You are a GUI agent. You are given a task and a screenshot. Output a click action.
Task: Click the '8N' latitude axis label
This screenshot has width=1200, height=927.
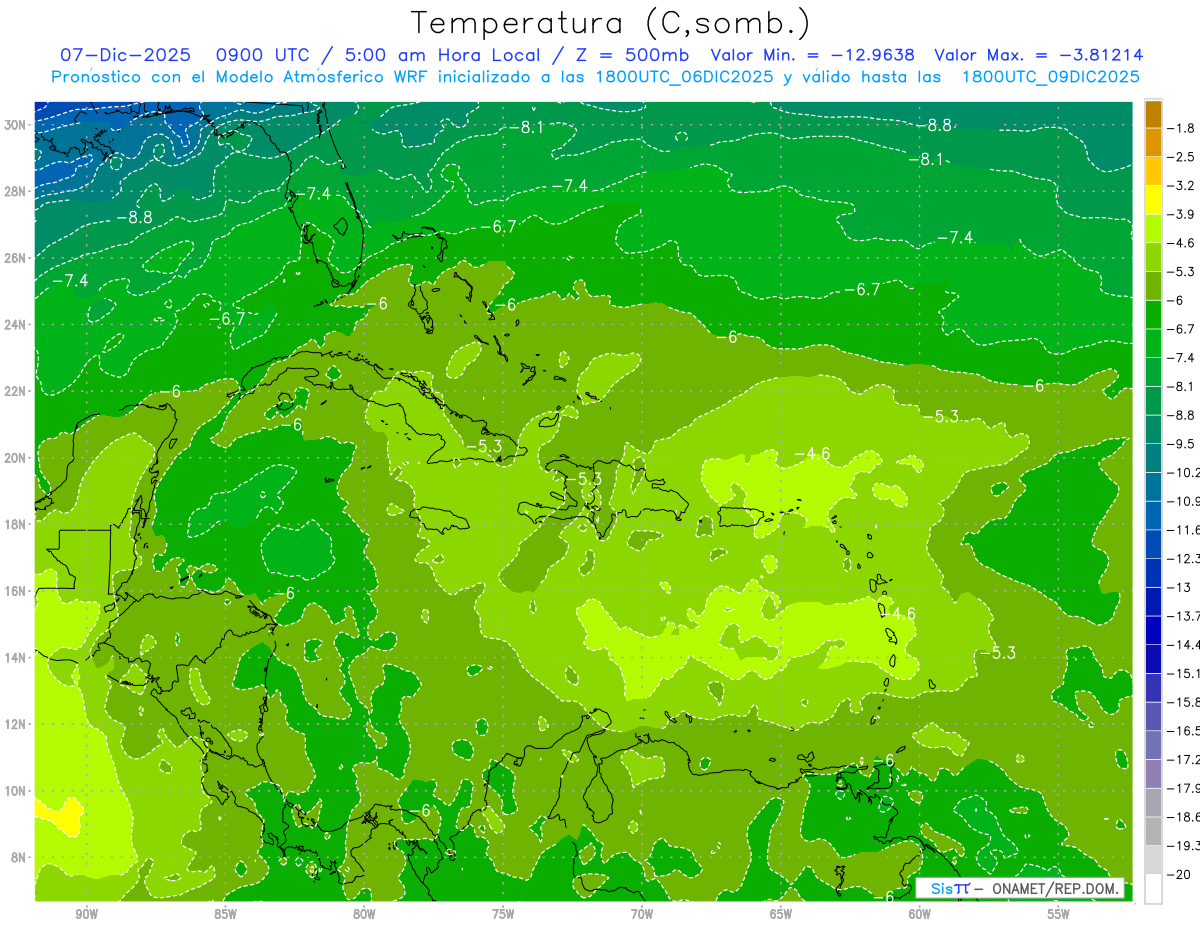20,858
